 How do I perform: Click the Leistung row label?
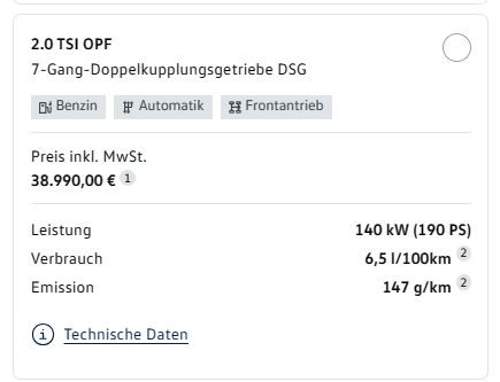pos(61,230)
